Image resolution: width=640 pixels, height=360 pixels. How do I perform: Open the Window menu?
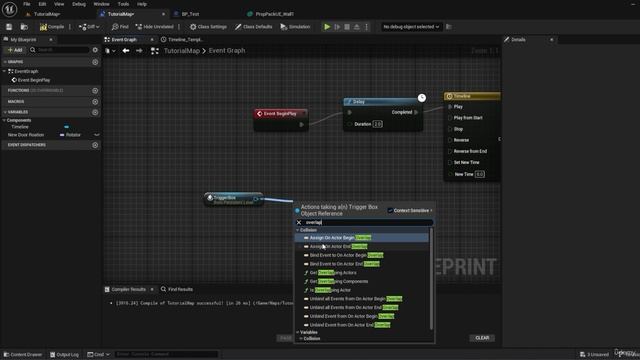coord(102,4)
